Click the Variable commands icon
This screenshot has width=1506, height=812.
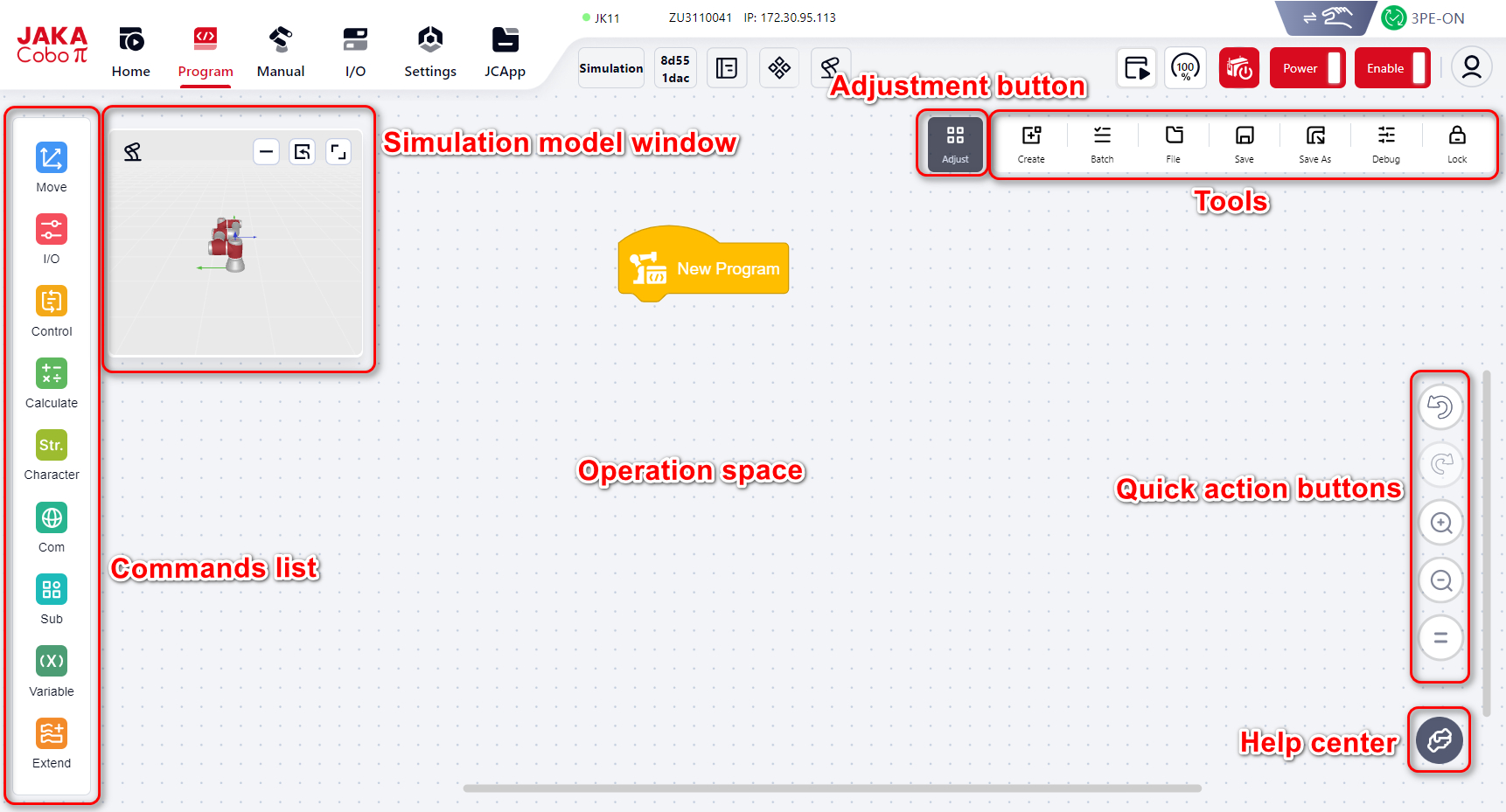[x=52, y=662]
